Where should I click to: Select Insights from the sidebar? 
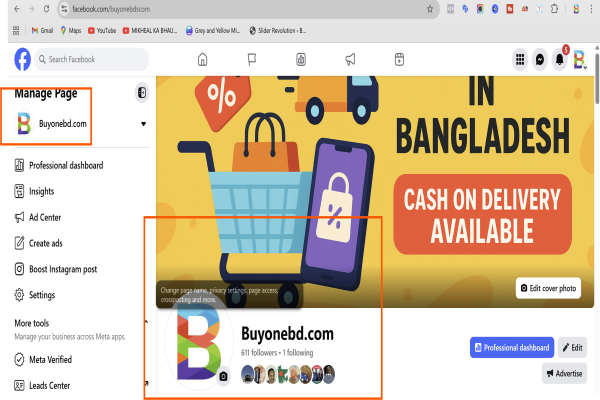click(x=41, y=191)
